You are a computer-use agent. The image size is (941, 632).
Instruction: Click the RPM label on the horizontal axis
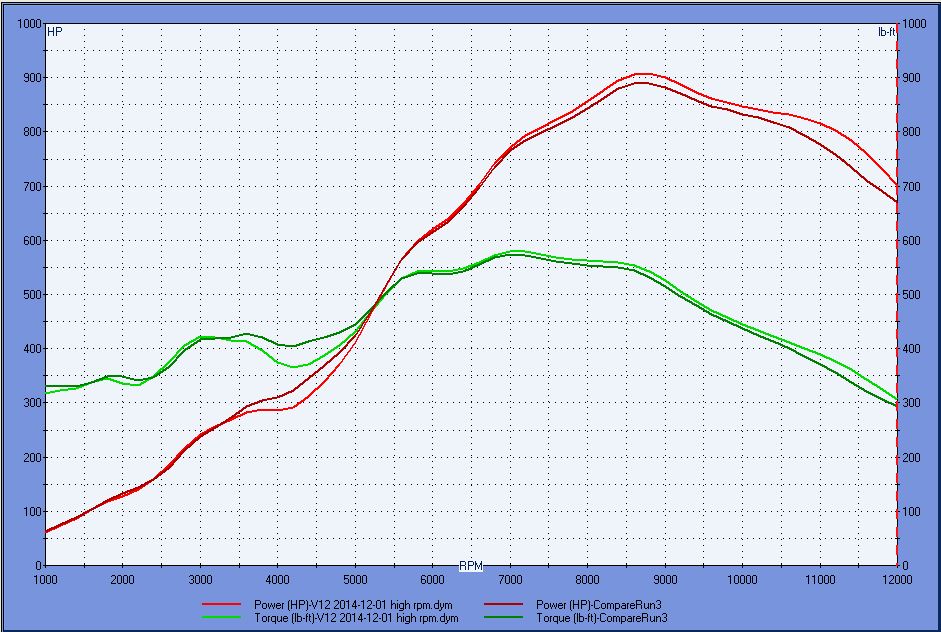point(471,566)
